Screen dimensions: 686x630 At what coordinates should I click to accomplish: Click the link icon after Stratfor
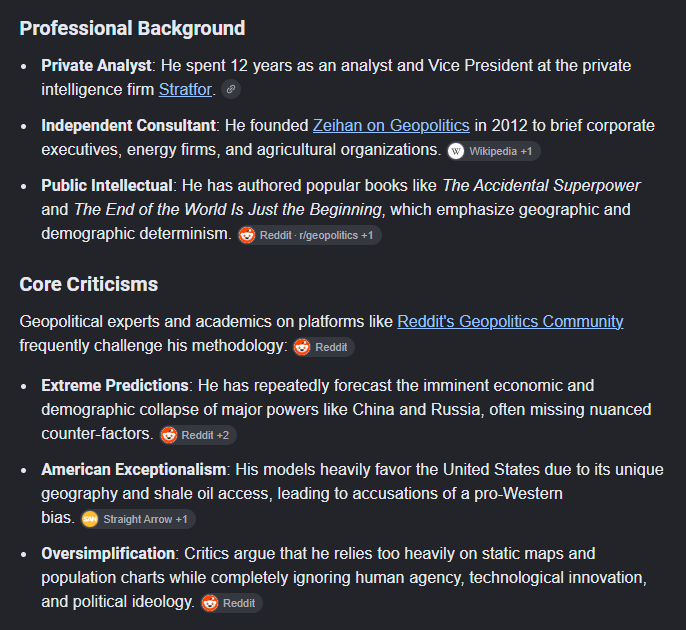click(231, 89)
